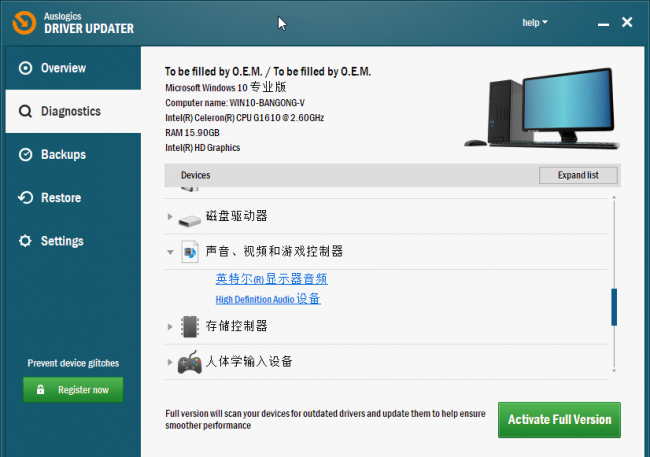The image size is (650, 457).
Task: Click the scrollbar up arrow
Action: pyautogui.click(x=614, y=197)
